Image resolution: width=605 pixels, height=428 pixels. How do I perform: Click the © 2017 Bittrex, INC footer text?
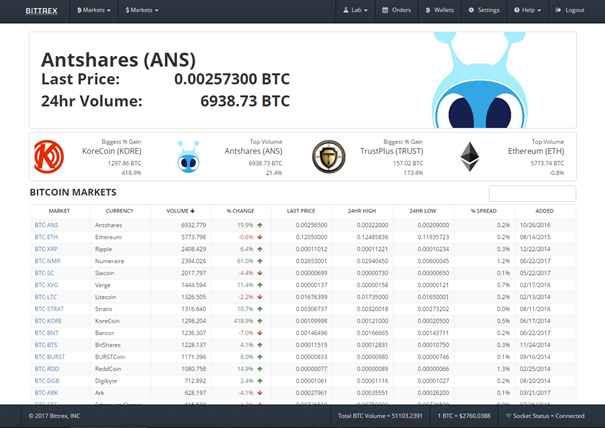coord(54,416)
